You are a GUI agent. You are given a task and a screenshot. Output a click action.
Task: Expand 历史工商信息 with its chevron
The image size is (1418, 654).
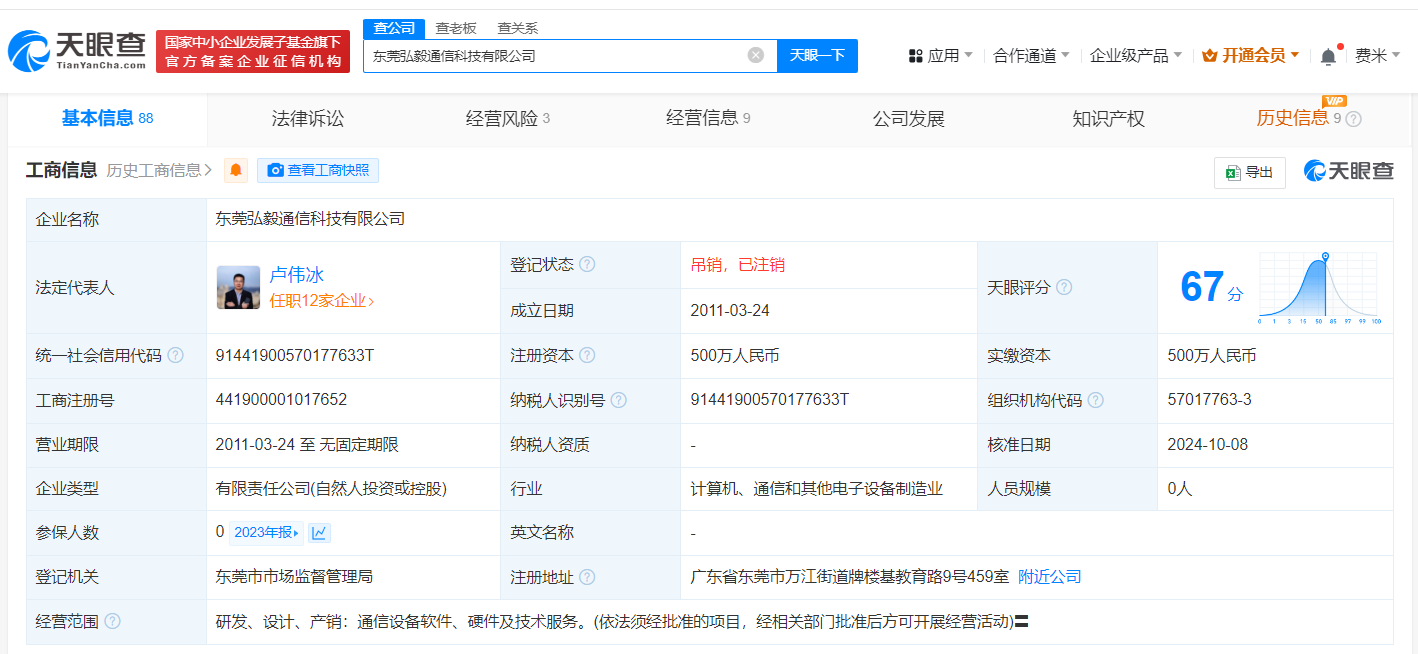coord(159,170)
